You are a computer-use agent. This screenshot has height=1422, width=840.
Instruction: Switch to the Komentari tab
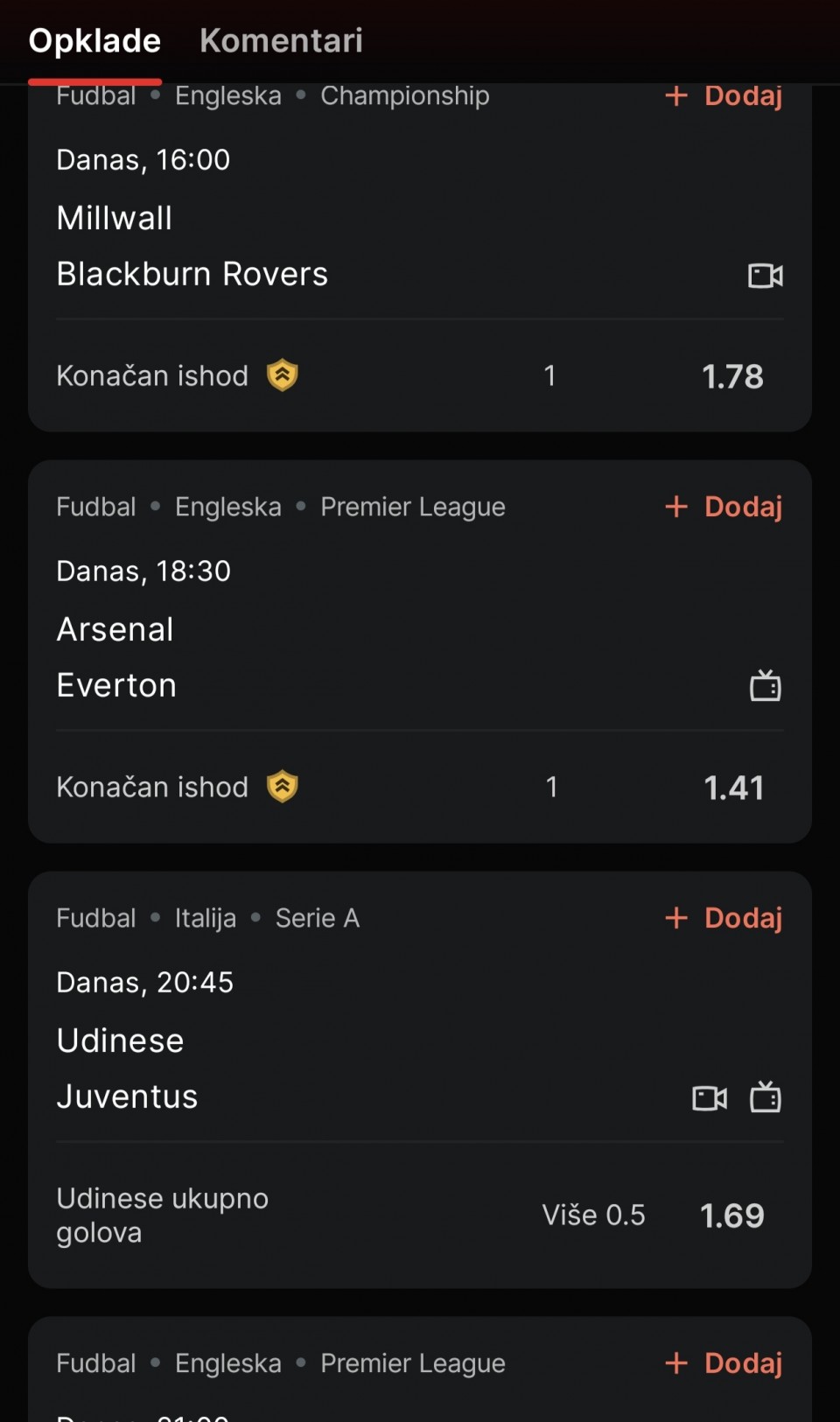coord(281,40)
